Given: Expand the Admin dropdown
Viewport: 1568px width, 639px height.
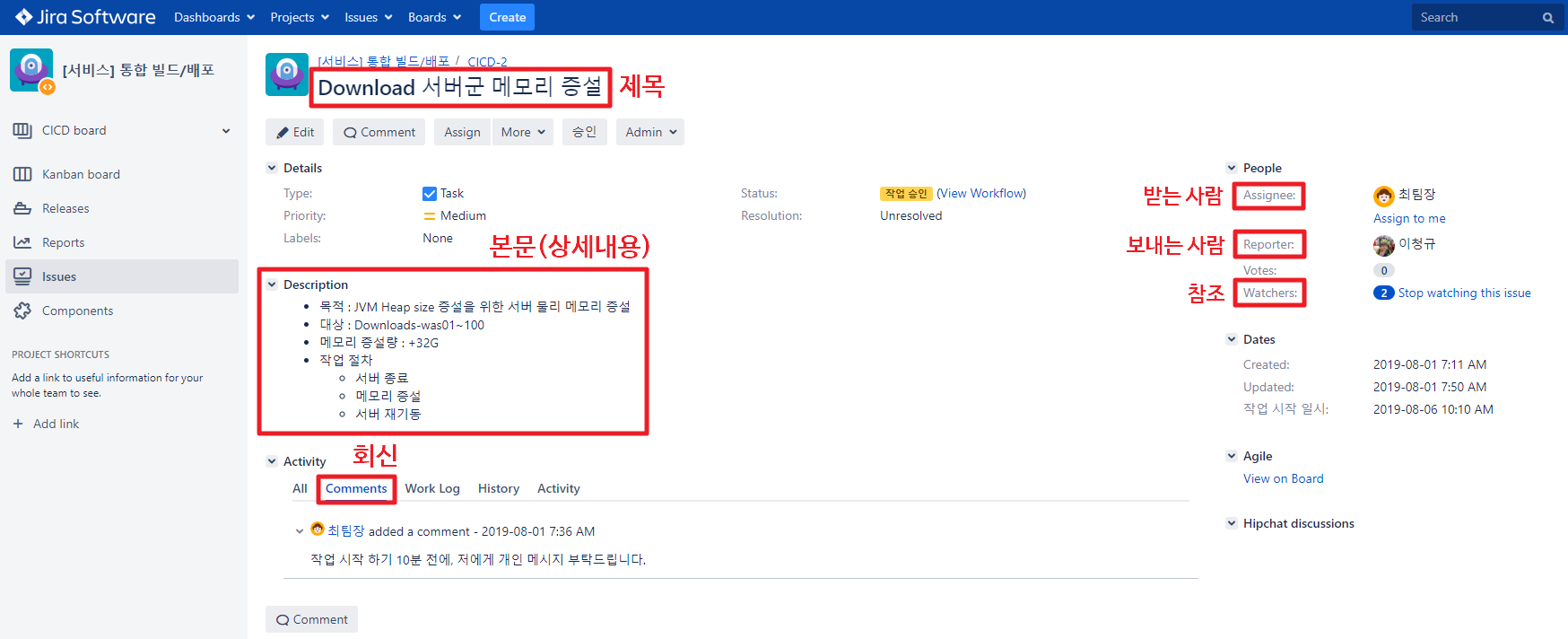Looking at the screenshot, I should tap(650, 132).
